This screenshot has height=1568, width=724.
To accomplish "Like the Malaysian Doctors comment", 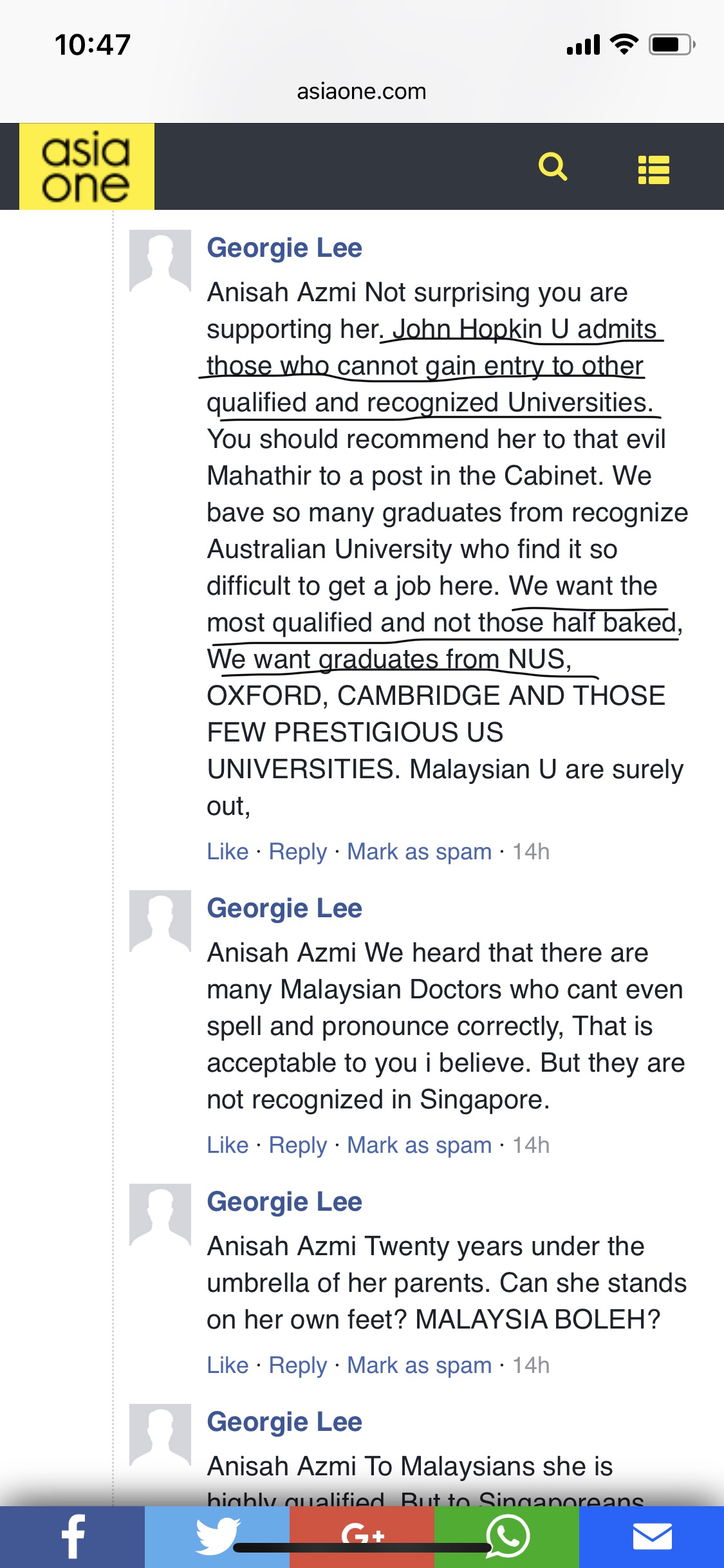I will pyautogui.click(x=227, y=1144).
